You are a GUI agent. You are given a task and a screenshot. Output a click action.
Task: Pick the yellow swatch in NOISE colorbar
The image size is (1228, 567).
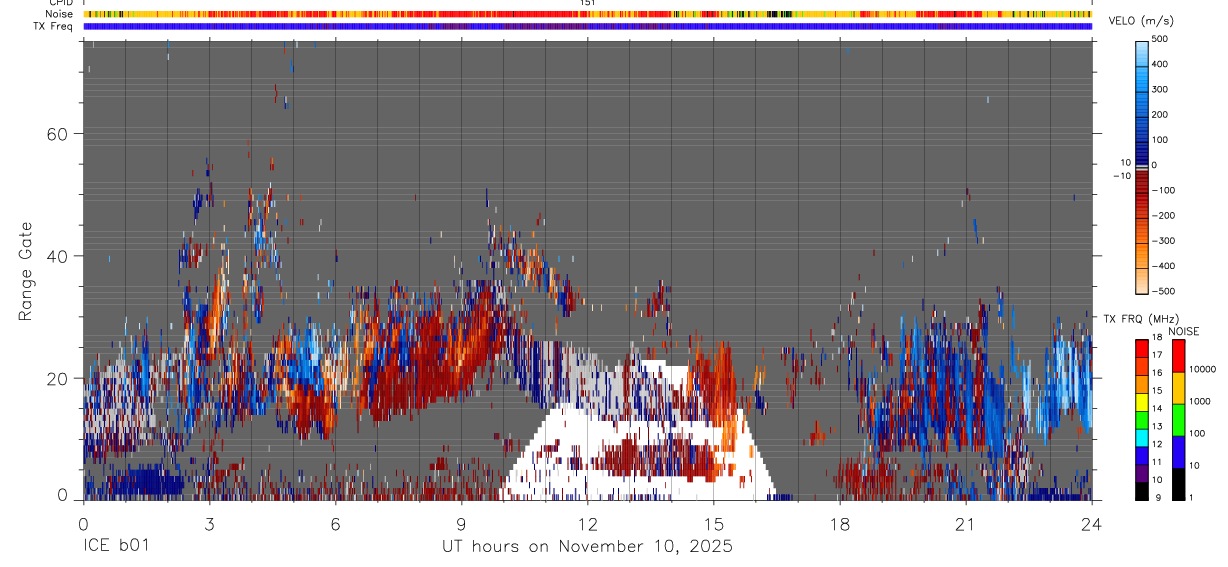coord(1179,388)
